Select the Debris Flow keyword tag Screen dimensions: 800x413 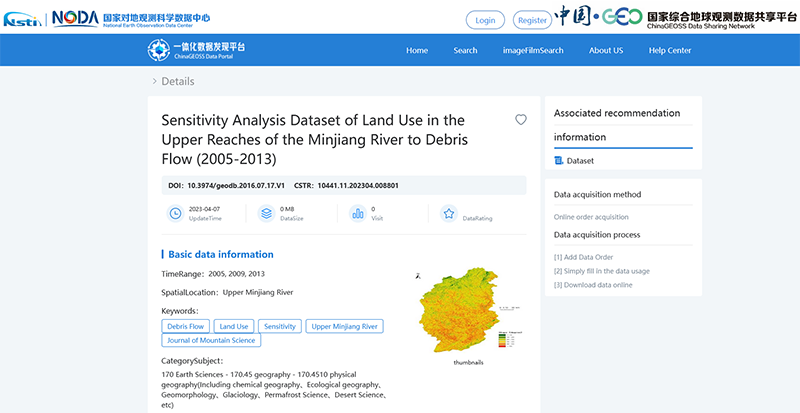point(186,326)
